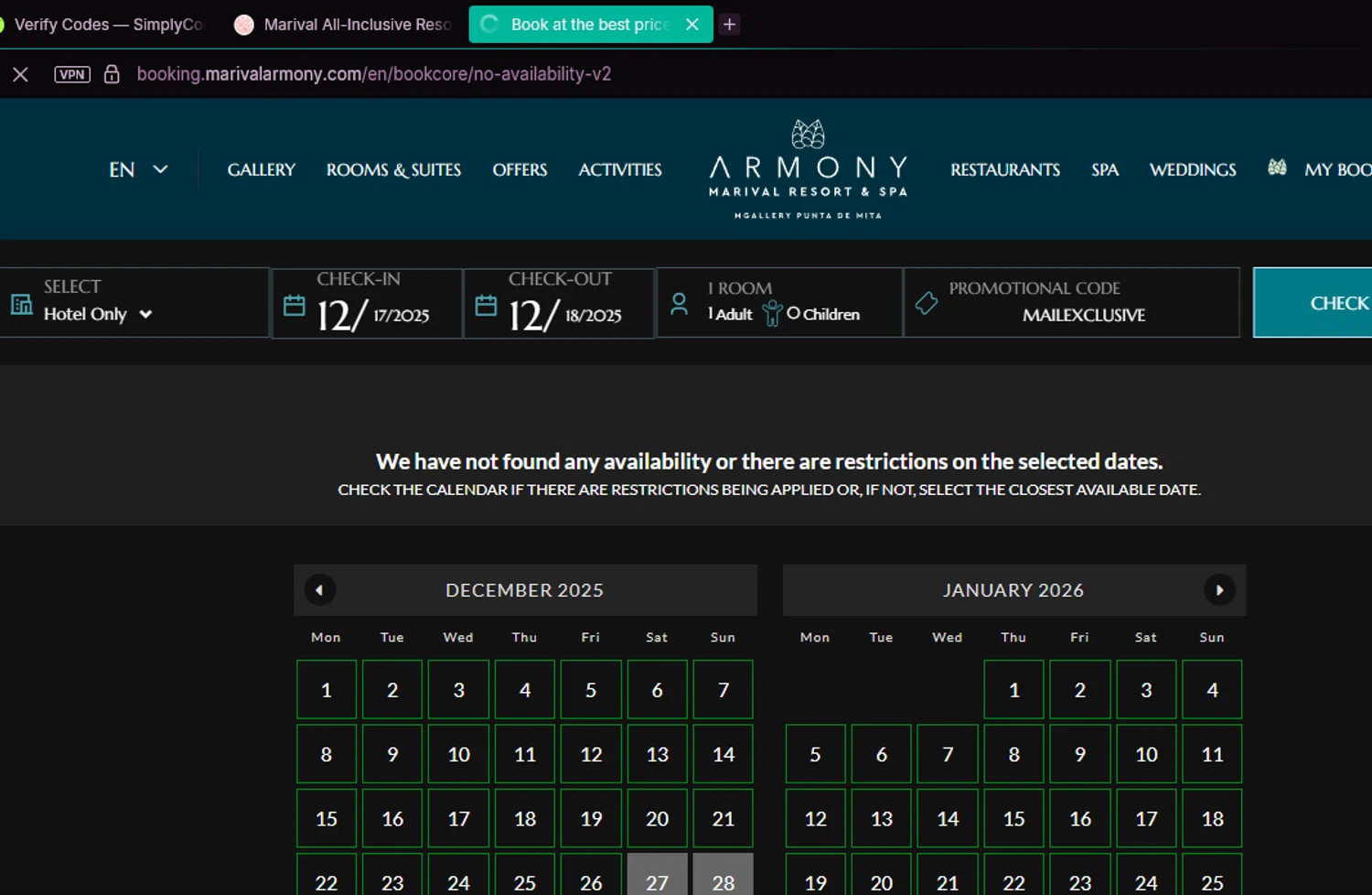This screenshot has height=895, width=1372.
Task: Select December 17 in the calendar
Action: coord(458,818)
